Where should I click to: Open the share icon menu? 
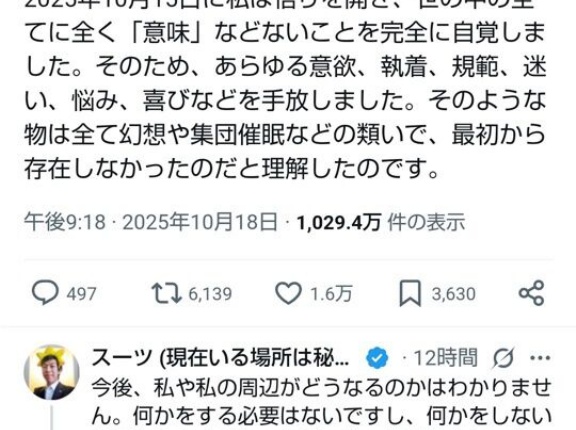(531, 293)
